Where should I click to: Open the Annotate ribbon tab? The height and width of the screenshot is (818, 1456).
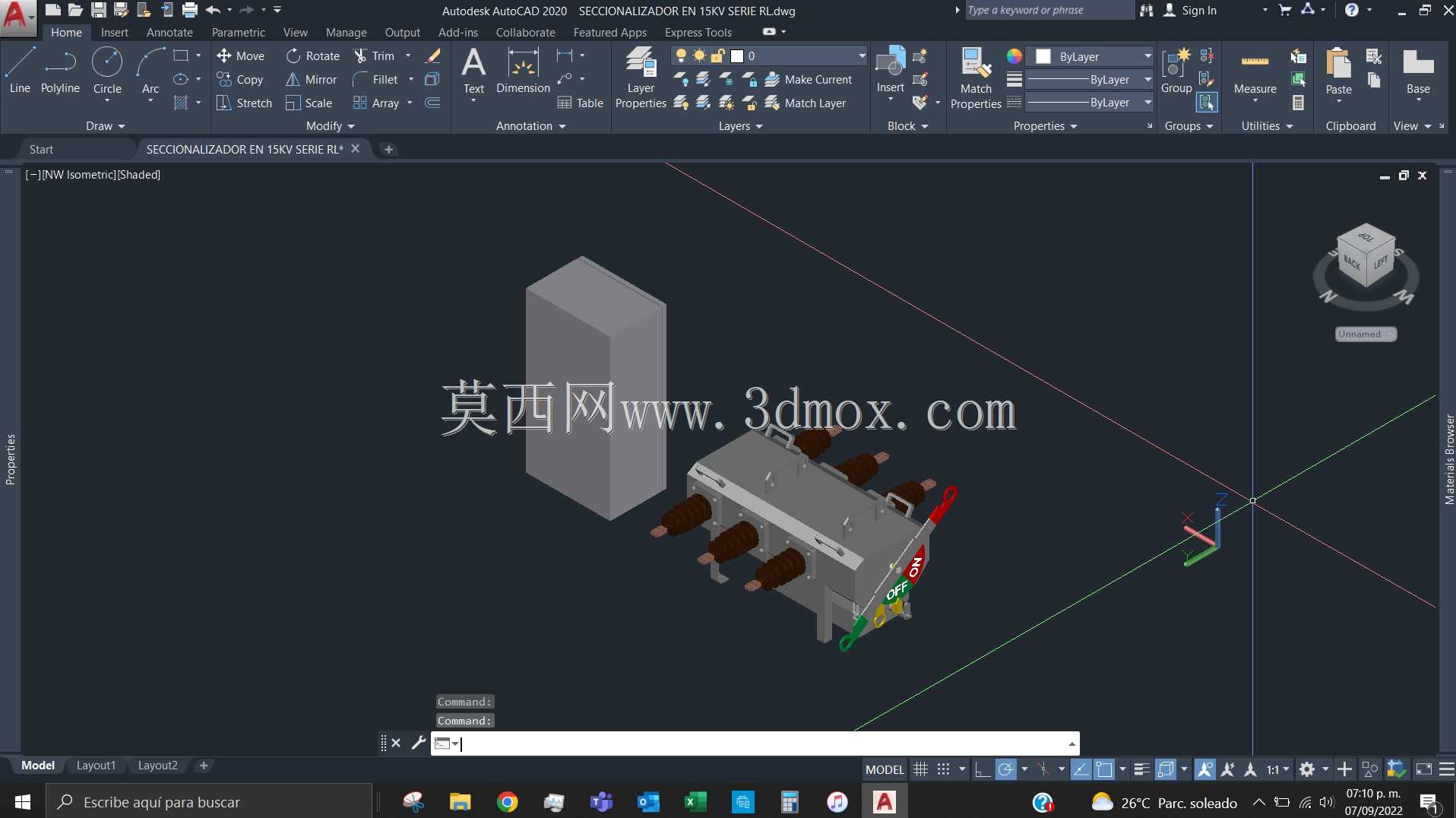click(x=169, y=32)
